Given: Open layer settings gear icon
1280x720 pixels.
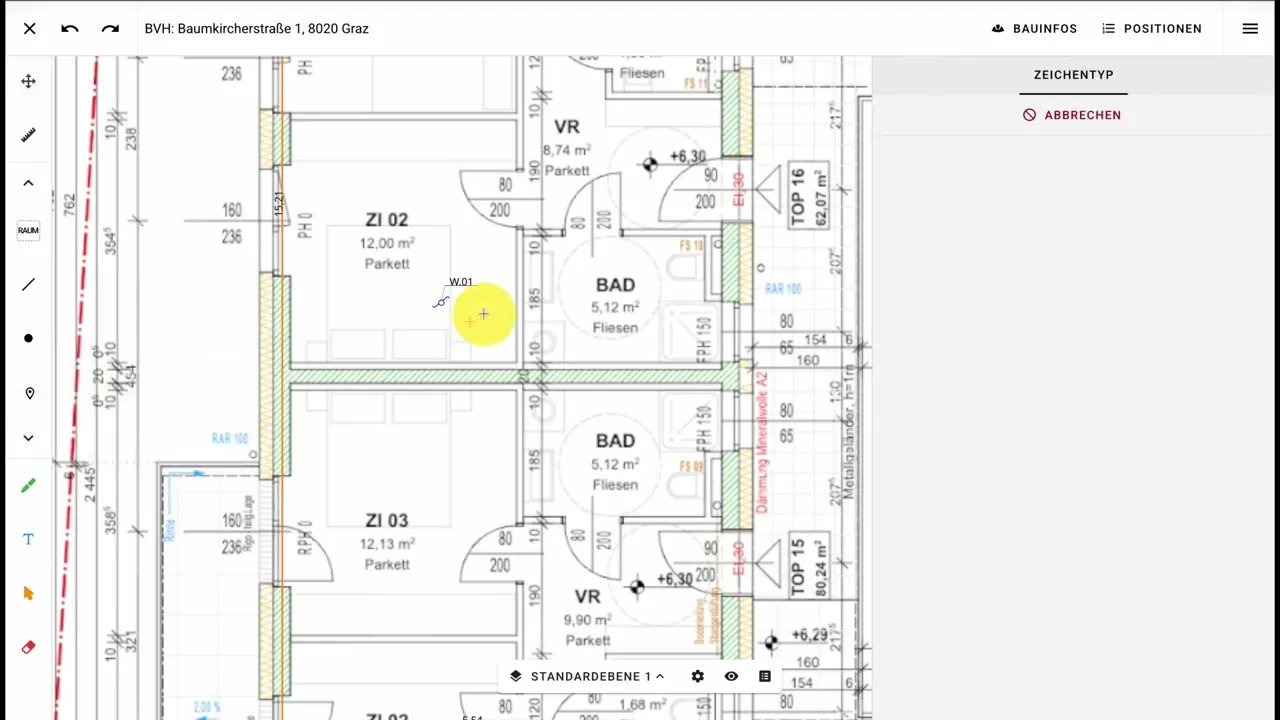Looking at the screenshot, I should [698, 676].
